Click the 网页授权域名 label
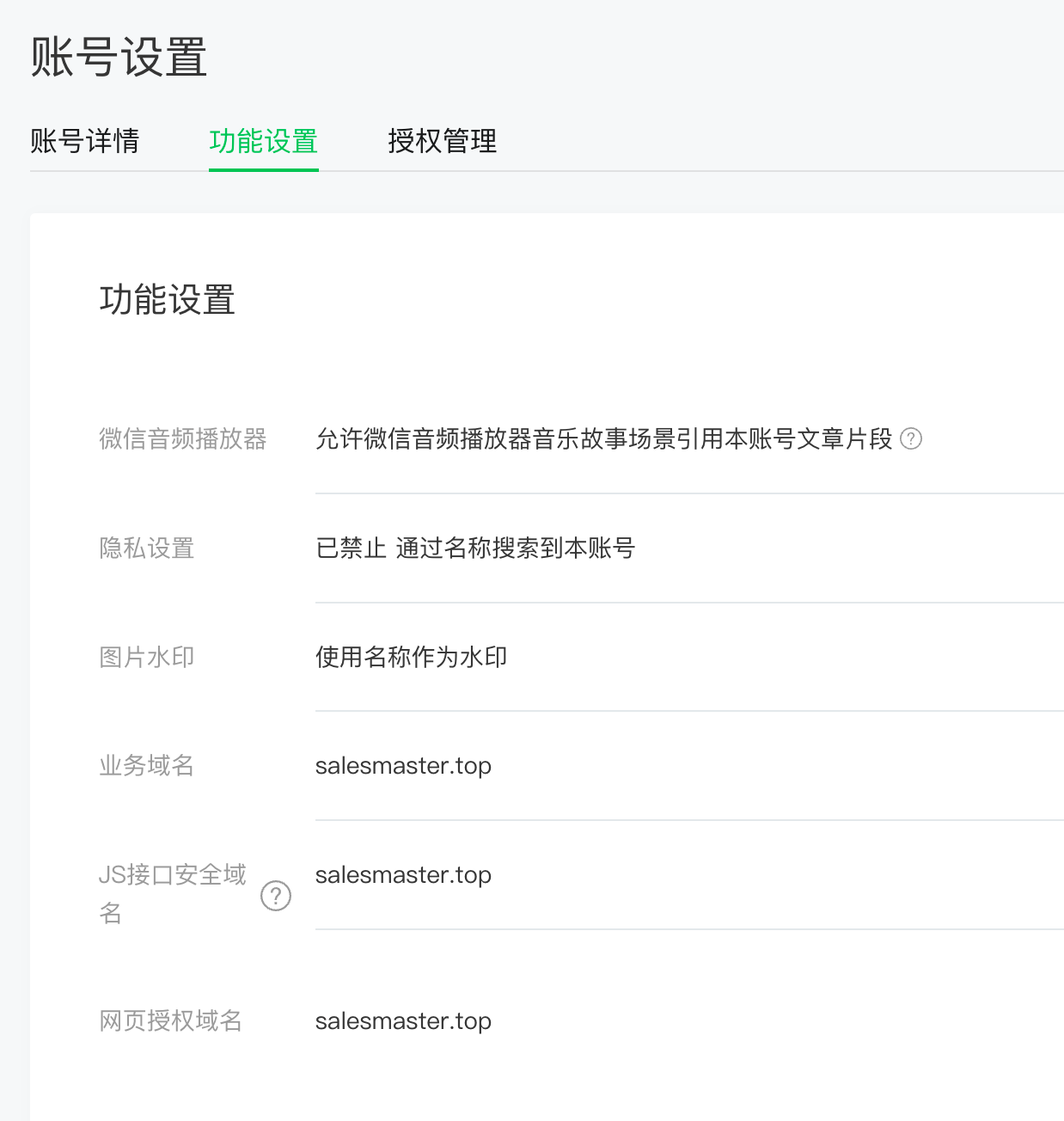This screenshot has width=1064, height=1121. (171, 1021)
